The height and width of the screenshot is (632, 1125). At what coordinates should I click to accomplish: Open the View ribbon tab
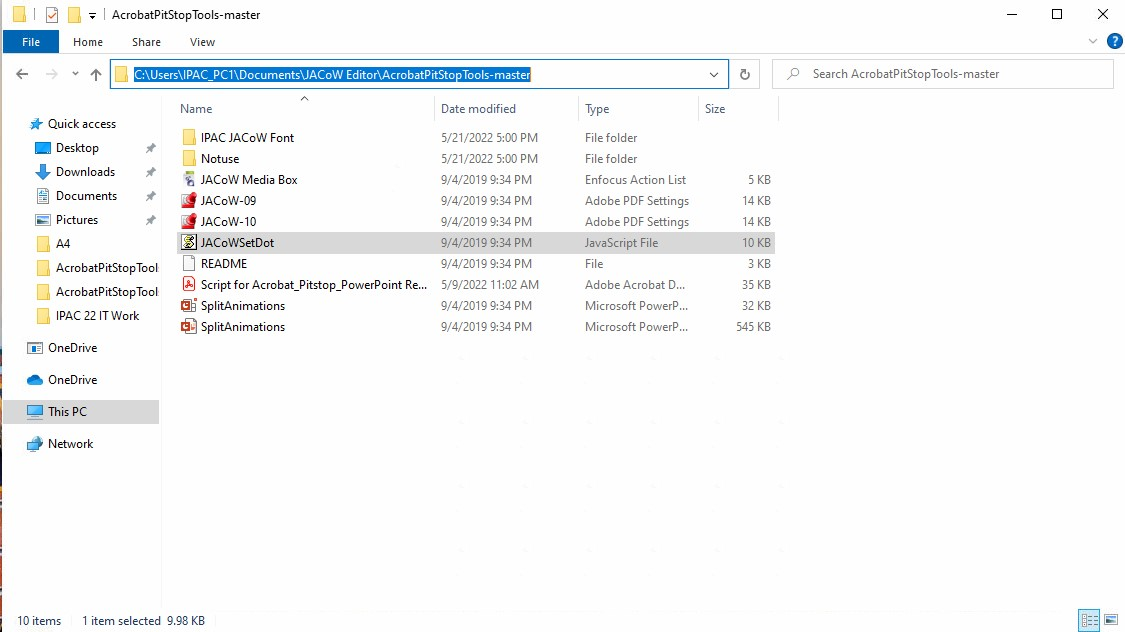point(202,42)
